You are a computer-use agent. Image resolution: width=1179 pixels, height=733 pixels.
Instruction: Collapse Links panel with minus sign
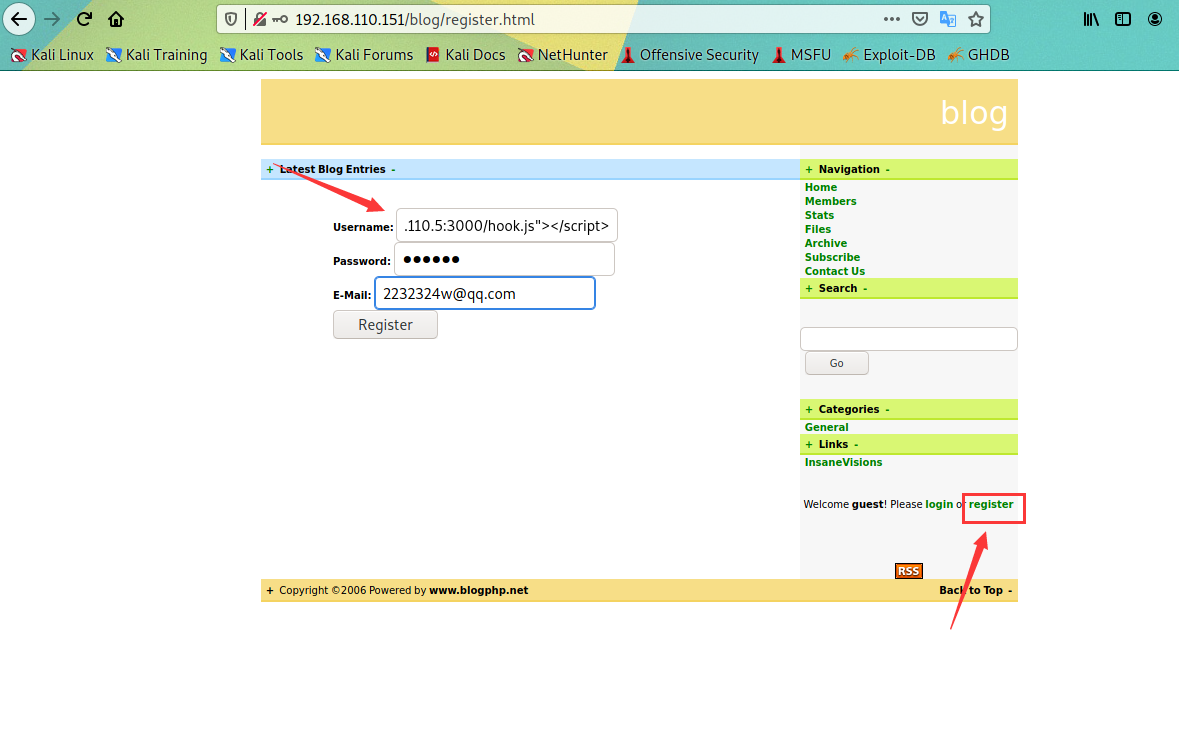click(856, 444)
